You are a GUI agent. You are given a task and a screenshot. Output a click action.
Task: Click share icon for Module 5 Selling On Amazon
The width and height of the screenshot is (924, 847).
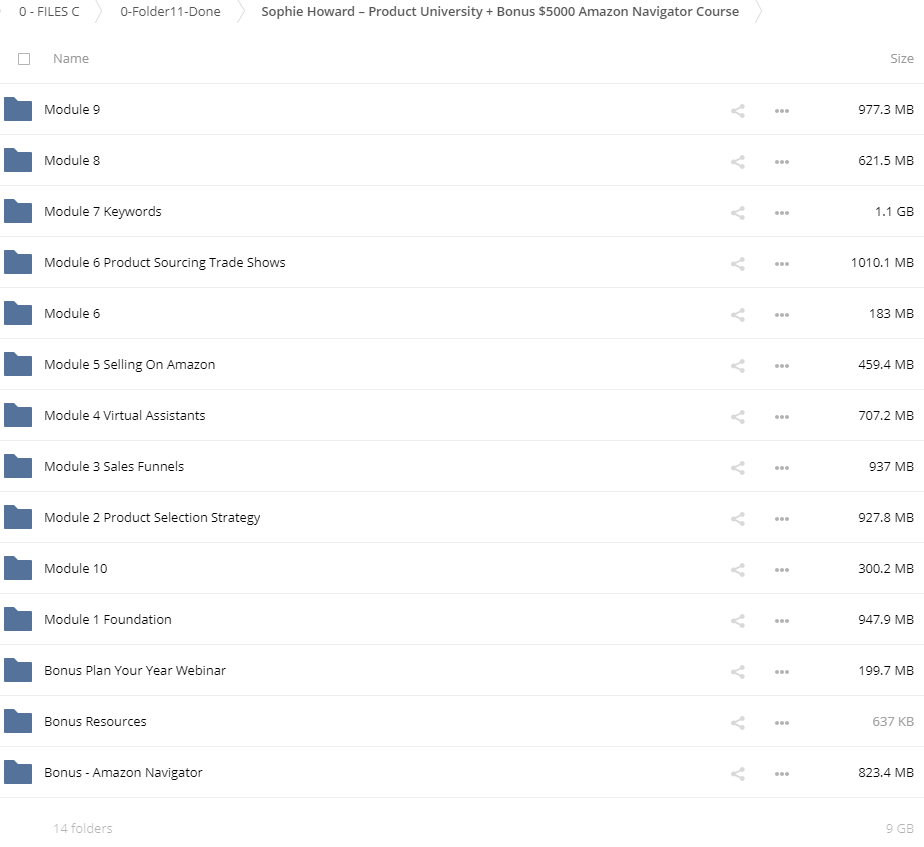tap(738, 366)
